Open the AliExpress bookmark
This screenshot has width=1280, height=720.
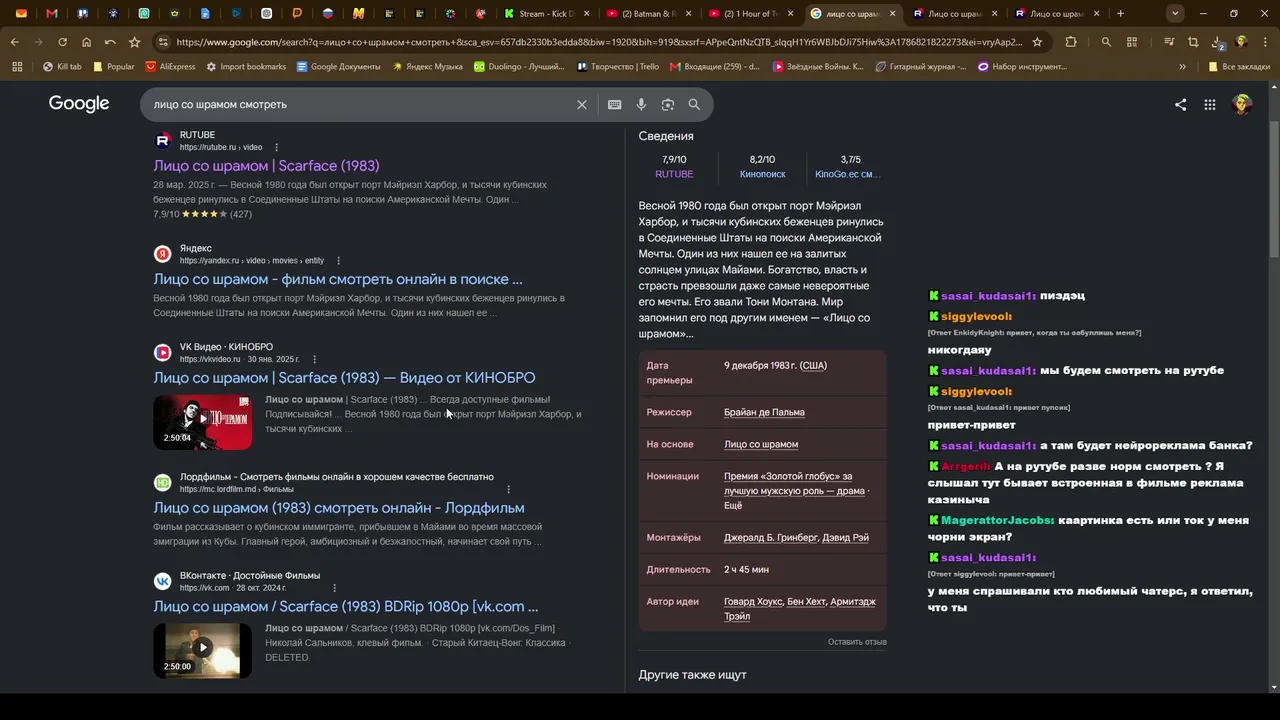click(170, 67)
